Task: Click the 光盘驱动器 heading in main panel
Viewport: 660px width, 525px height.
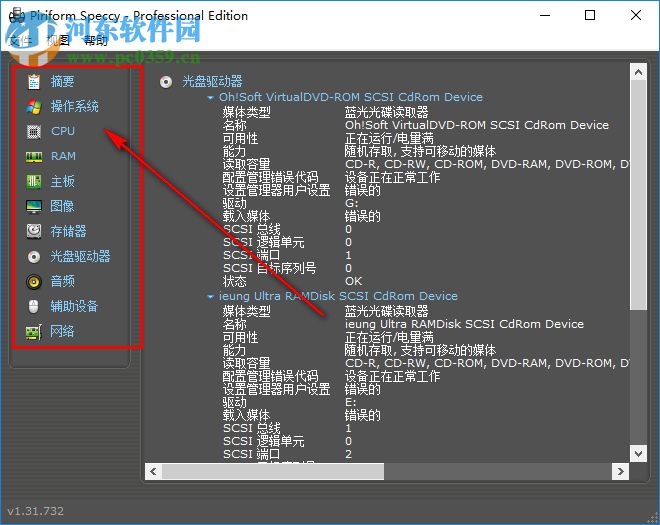Action: pos(213,81)
